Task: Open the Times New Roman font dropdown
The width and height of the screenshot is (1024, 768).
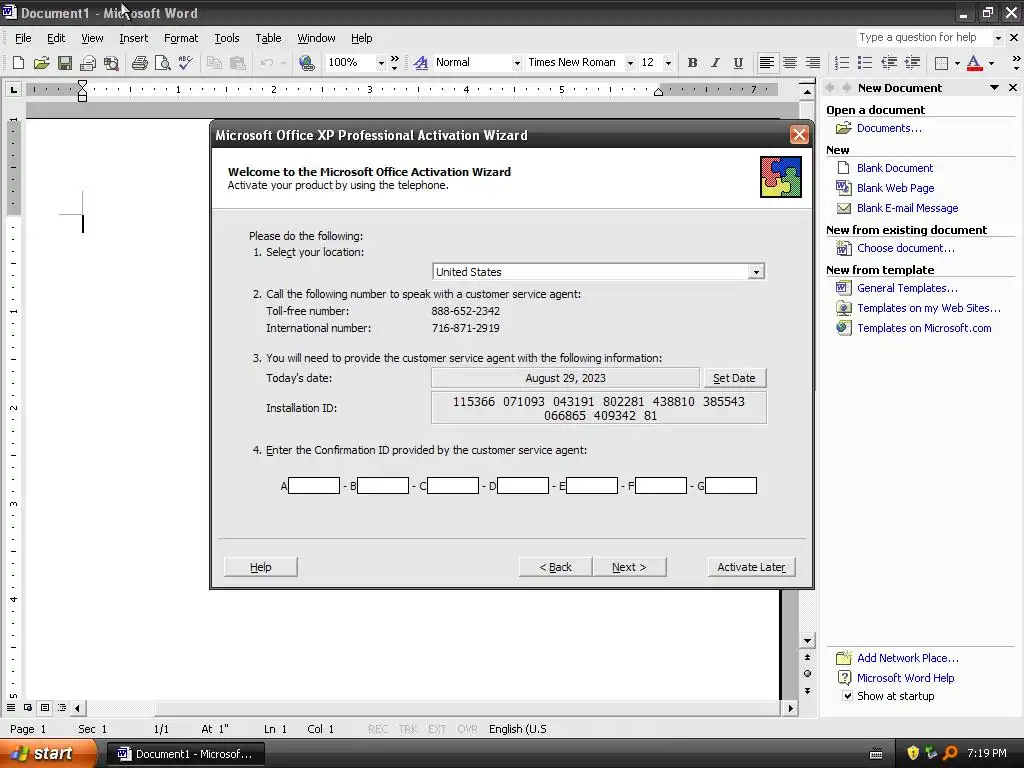Action: [630, 63]
